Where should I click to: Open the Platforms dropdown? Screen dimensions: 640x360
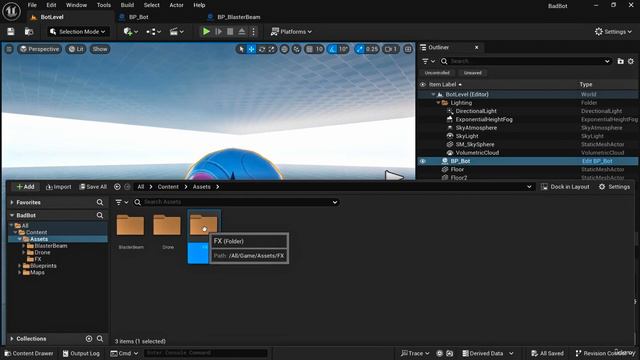(x=291, y=31)
